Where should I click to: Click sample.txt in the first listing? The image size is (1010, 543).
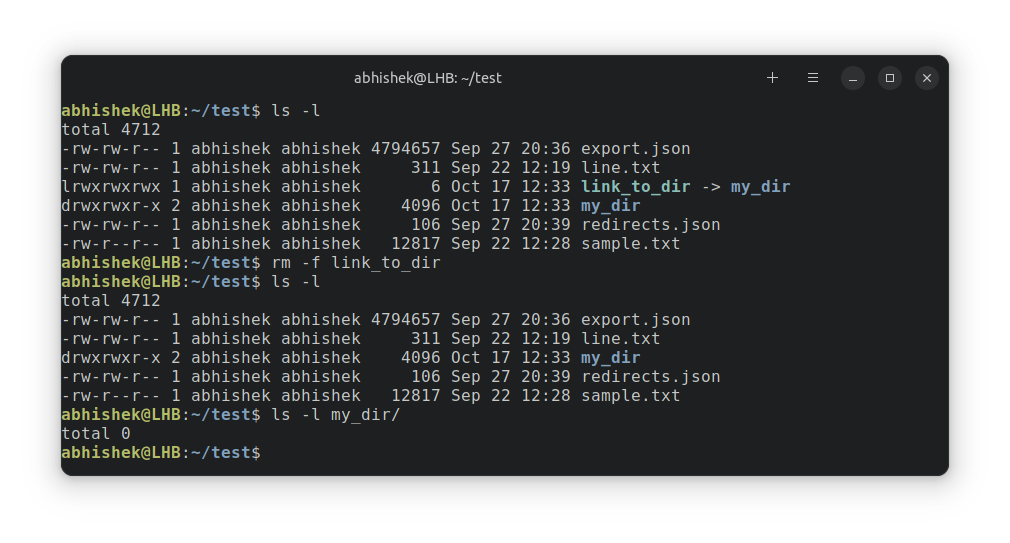631,244
